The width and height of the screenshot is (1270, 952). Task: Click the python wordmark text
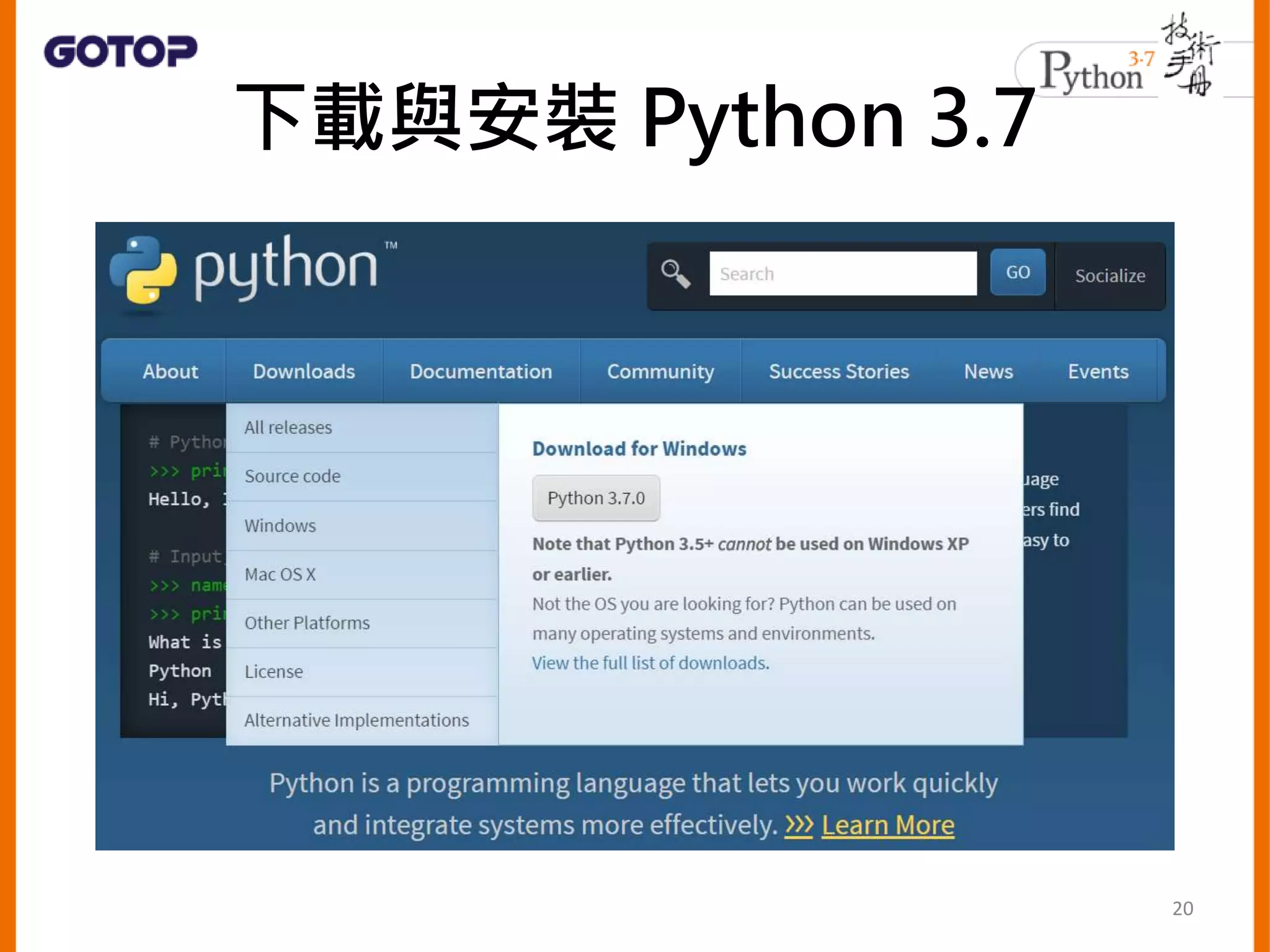286,268
